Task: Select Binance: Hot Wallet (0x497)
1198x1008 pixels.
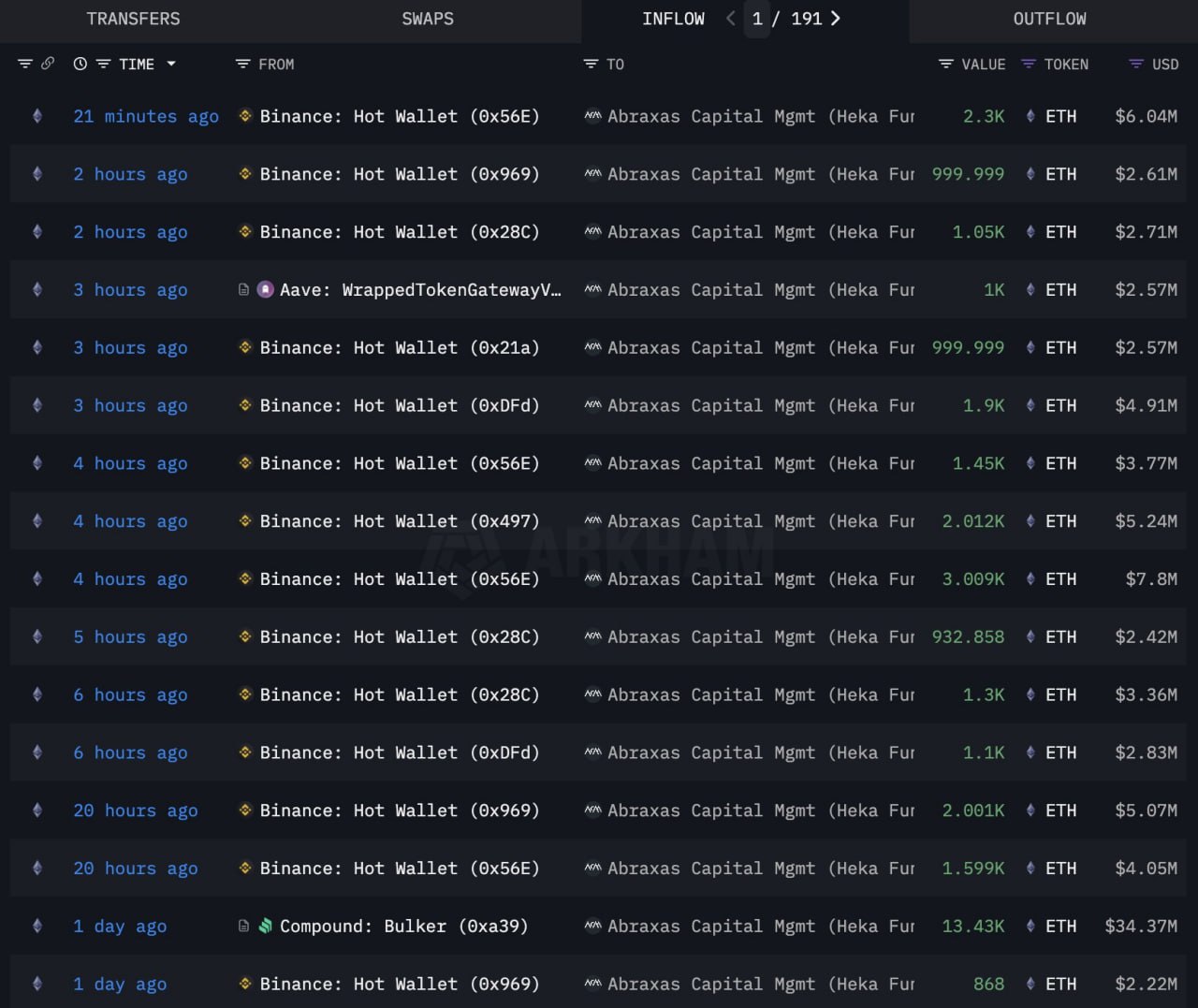Action: [400, 520]
